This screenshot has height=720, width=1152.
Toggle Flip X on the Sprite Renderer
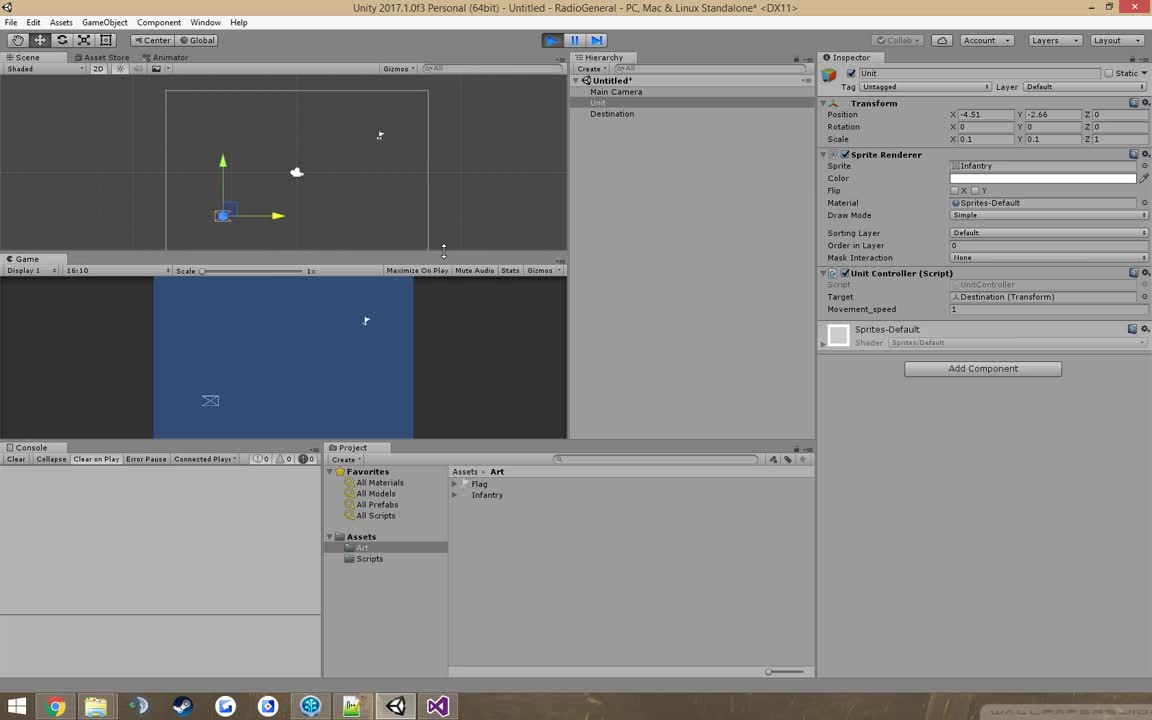click(x=956, y=190)
